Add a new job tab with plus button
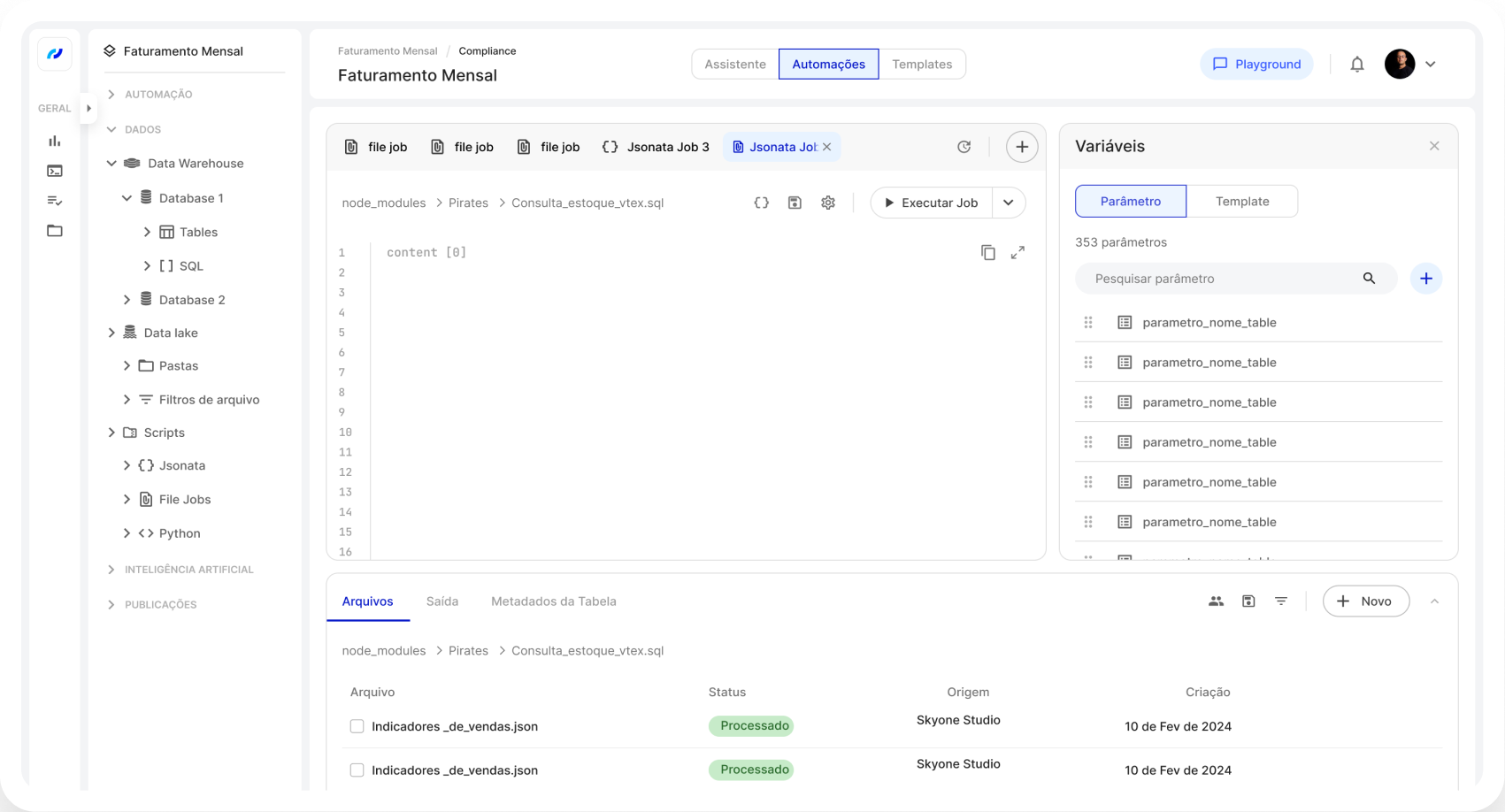Image resolution: width=1505 pixels, height=812 pixels. tap(1021, 147)
